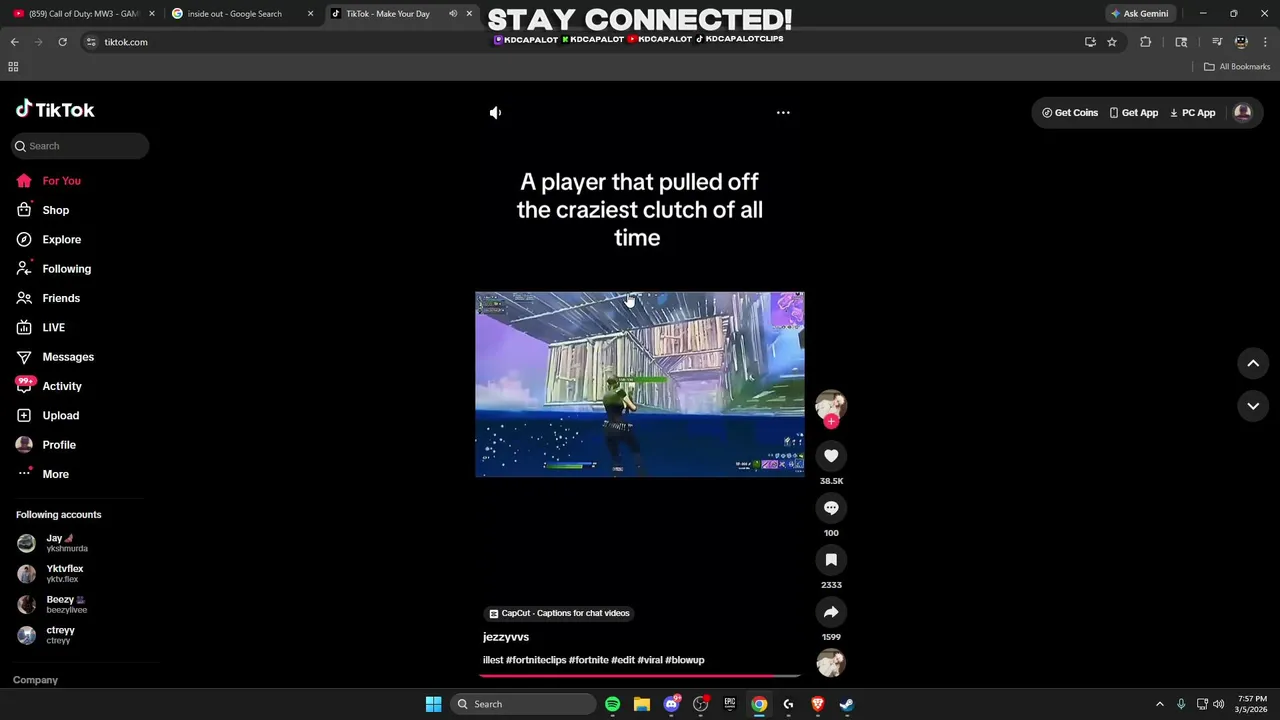The width and height of the screenshot is (1280, 720).
Task: Click the #fortniteclips hashtag
Action: point(536,660)
